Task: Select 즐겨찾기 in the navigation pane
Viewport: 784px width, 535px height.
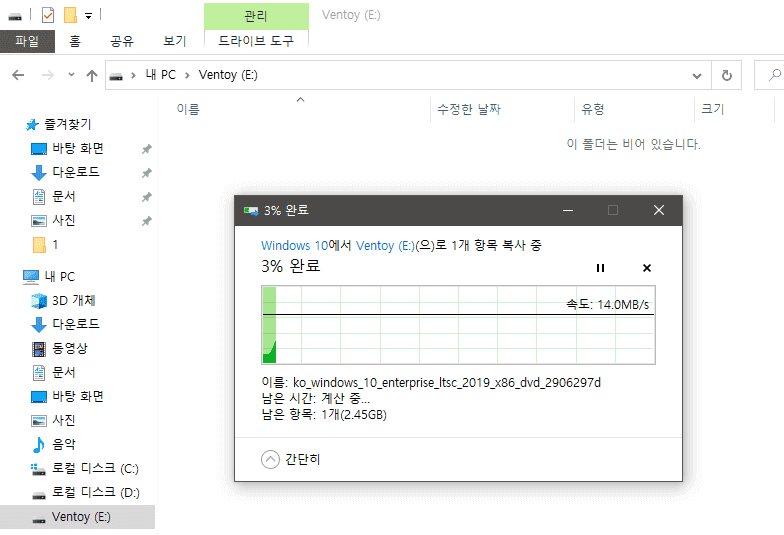Action: click(x=68, y=124)
